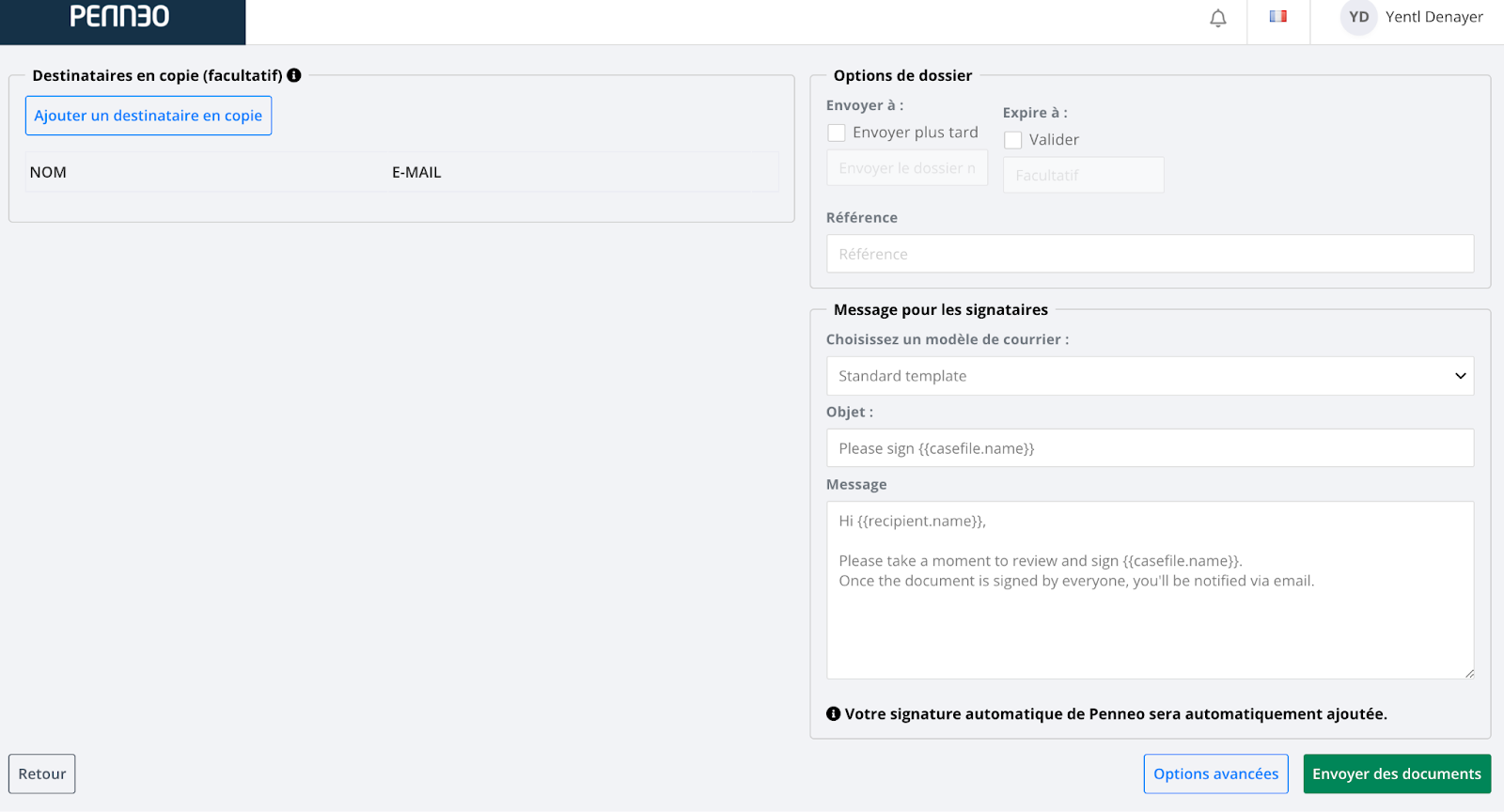Click the Options de dossier heading
The image size is (1504, 812).
pos(902,75)
